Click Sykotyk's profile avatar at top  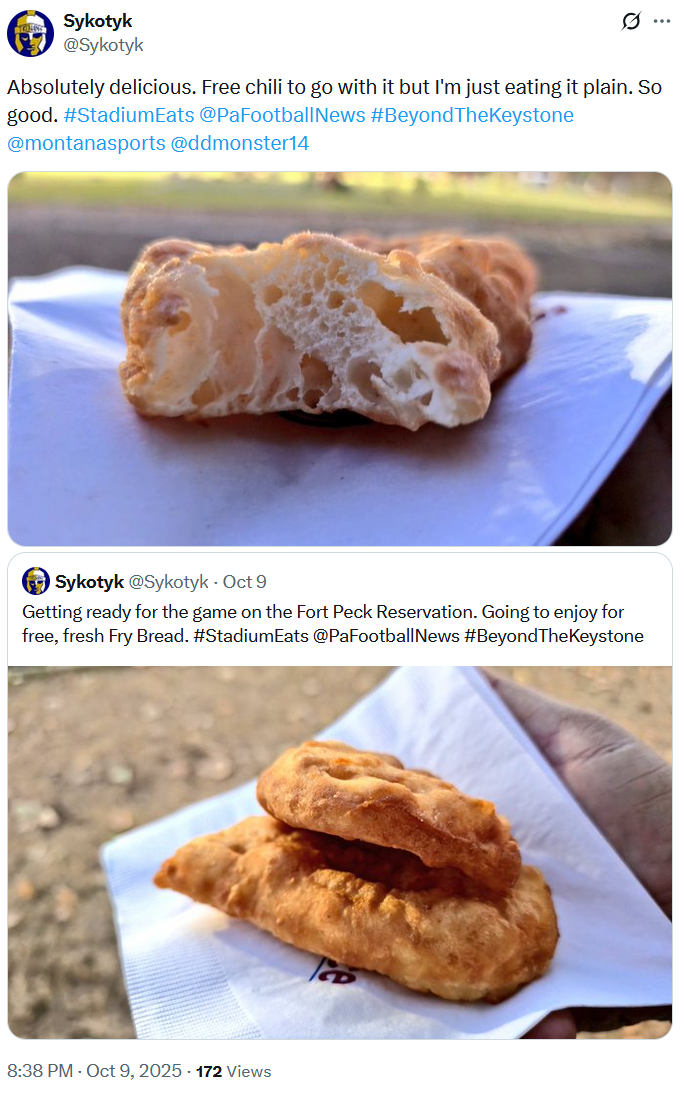coord(30,33)
